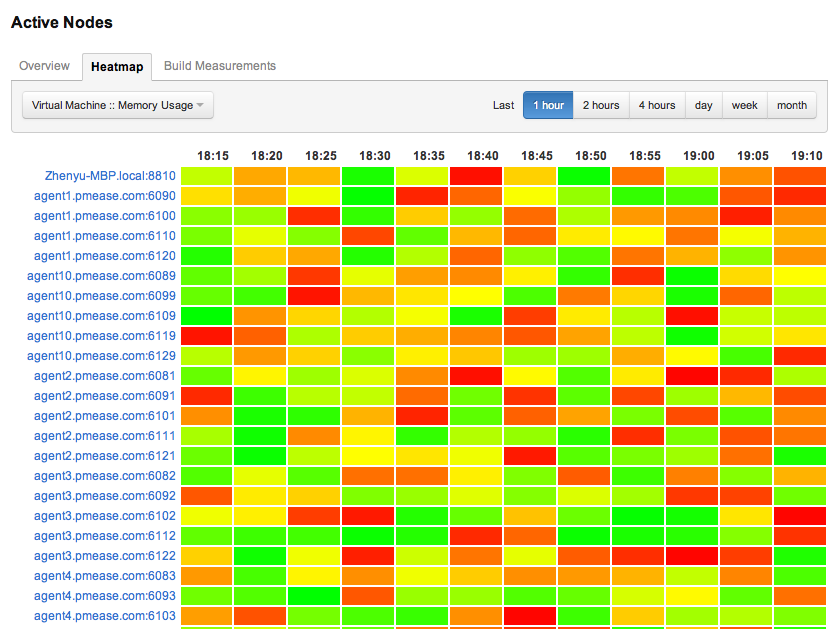Viewport: 836px width, 629px height.
Task: Click the dropdown arrow on the metric selector
Action: pos(203,104)
